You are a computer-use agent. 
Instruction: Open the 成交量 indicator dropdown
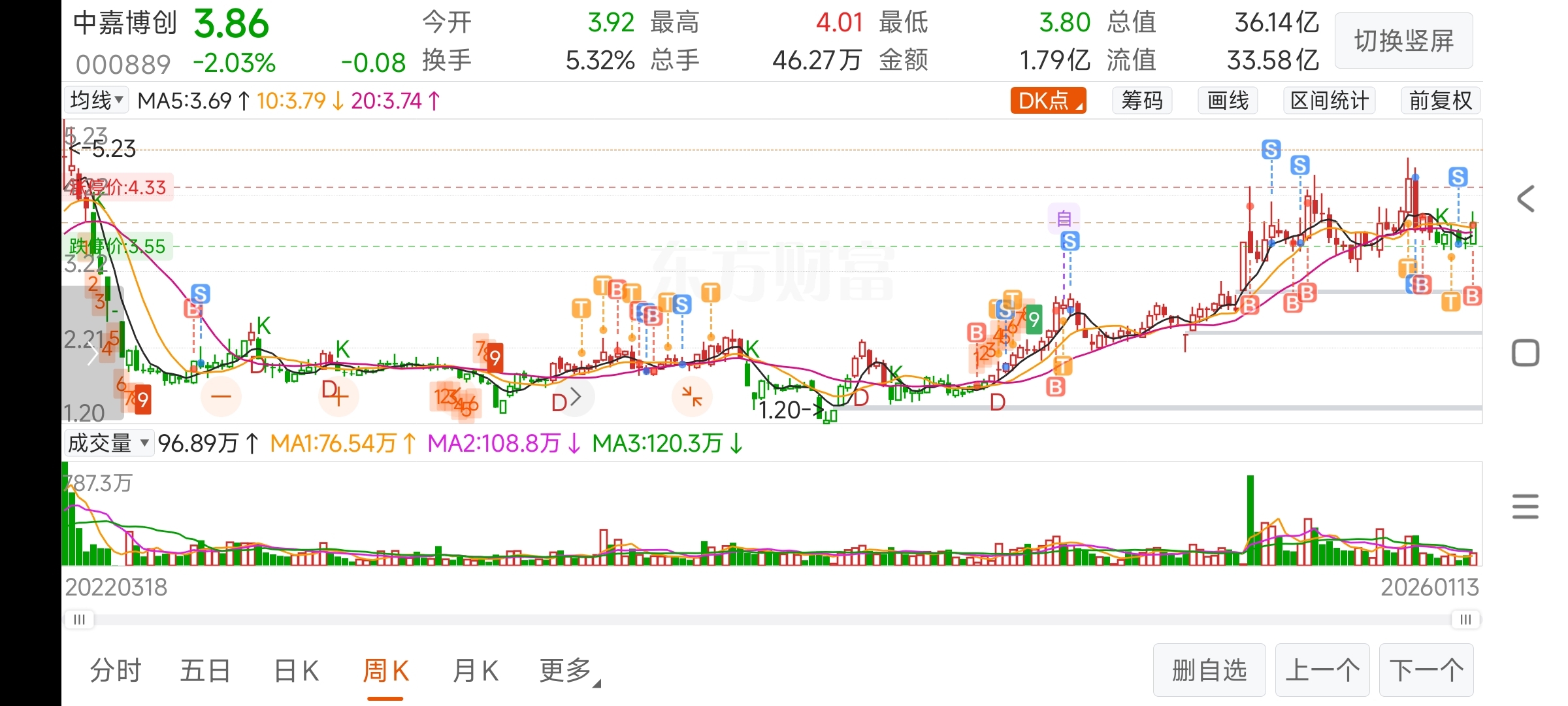coord(108,443)
